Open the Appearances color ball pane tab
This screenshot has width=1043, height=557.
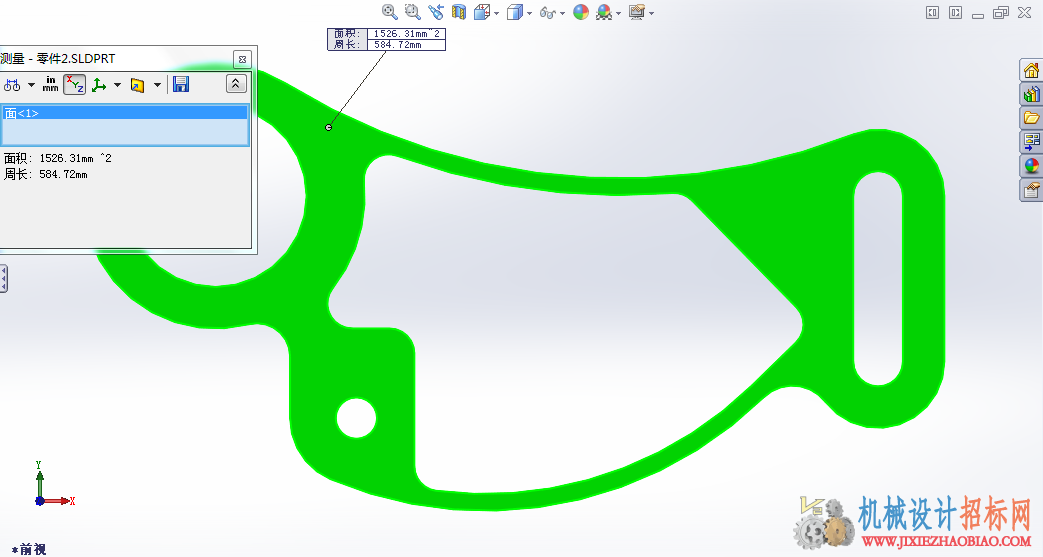(1032, 166)
